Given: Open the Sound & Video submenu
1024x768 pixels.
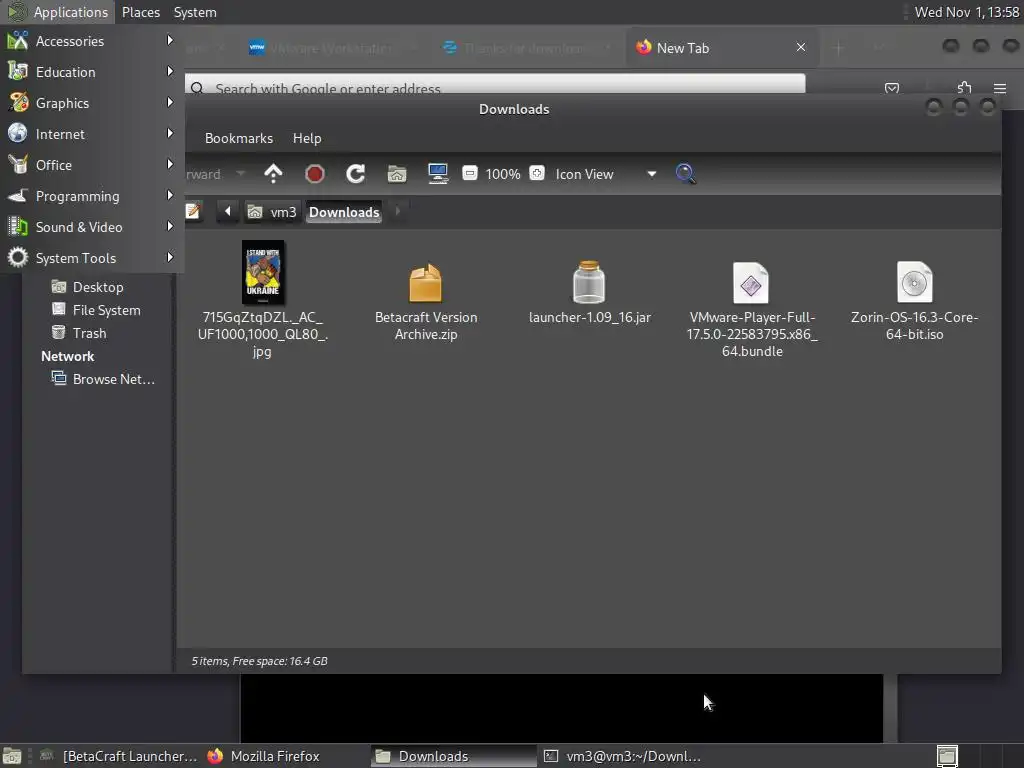Looking at the screenshot, I should click(x=91, y=227).
